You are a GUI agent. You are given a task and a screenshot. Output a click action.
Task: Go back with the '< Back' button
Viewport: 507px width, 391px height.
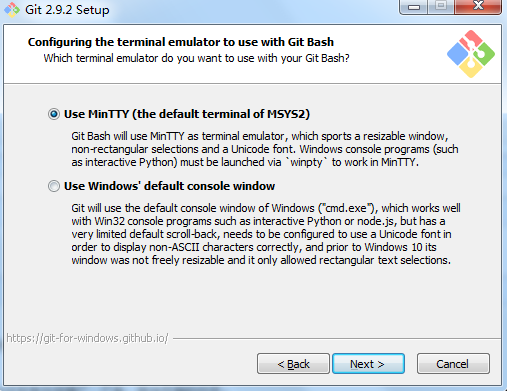pos(293,364)
